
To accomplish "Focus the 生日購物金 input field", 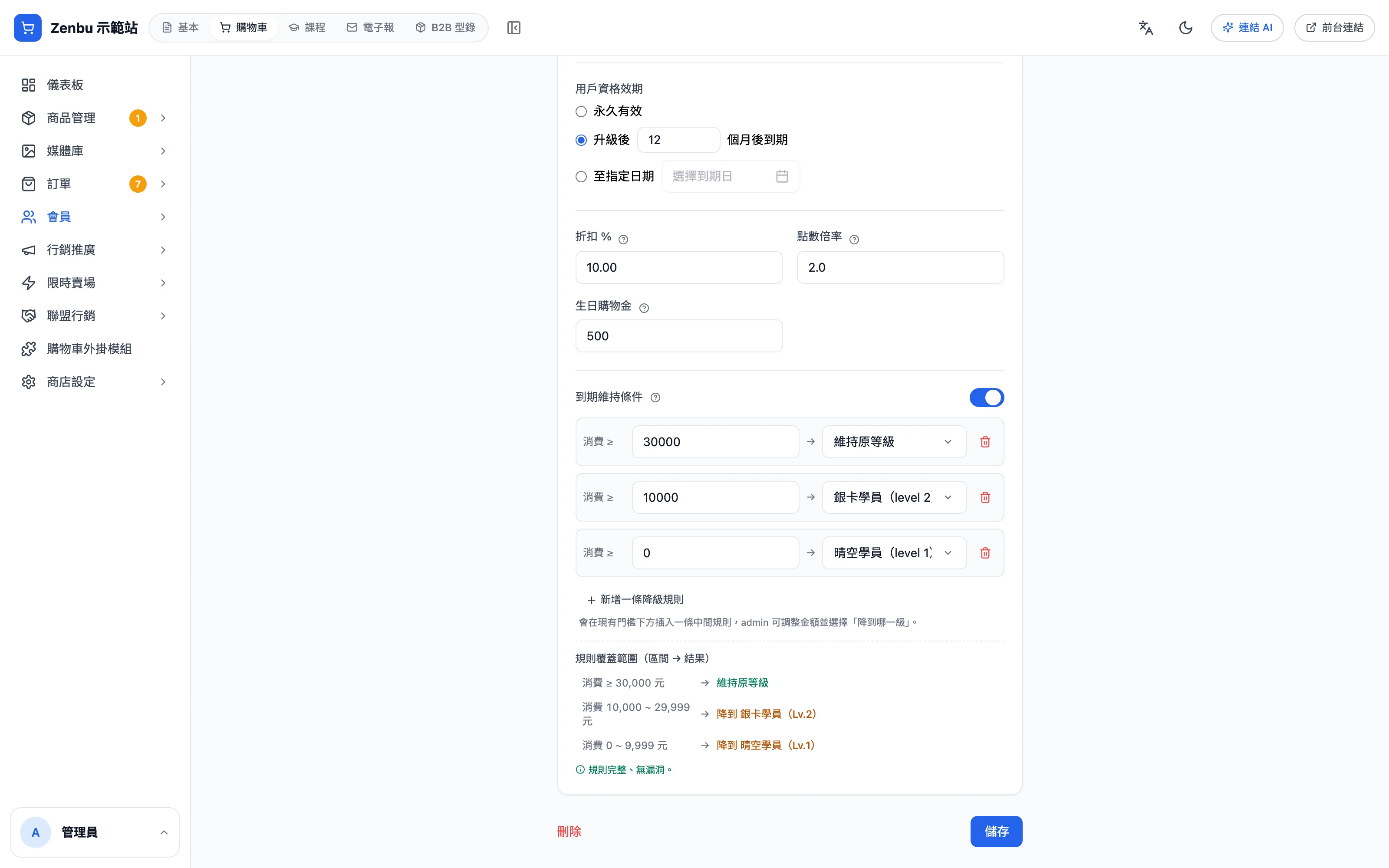I will tap(678, 336).
